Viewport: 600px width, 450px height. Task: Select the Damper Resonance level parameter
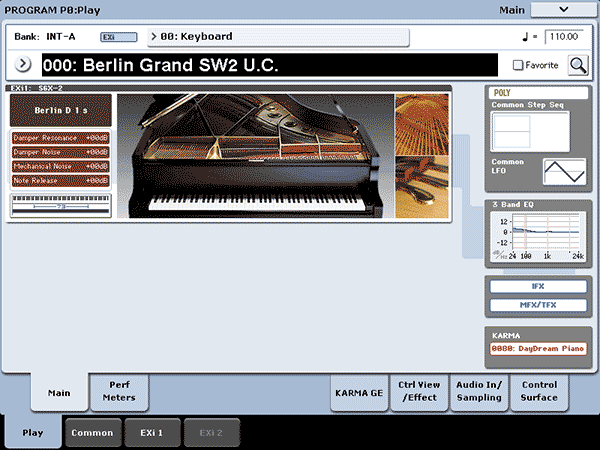[x=60, y=136]
